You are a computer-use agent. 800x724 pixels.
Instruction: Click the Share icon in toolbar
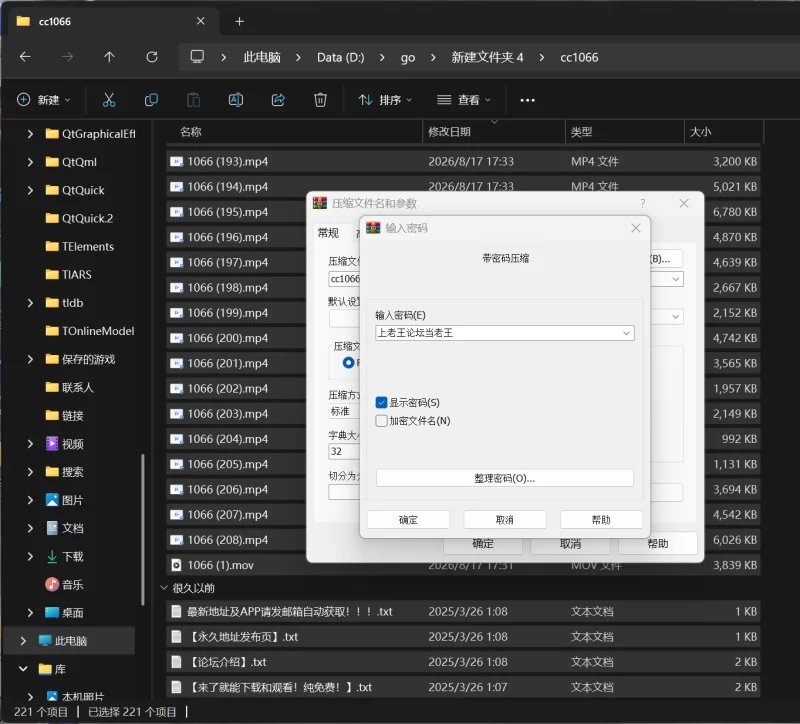(278, 100)
